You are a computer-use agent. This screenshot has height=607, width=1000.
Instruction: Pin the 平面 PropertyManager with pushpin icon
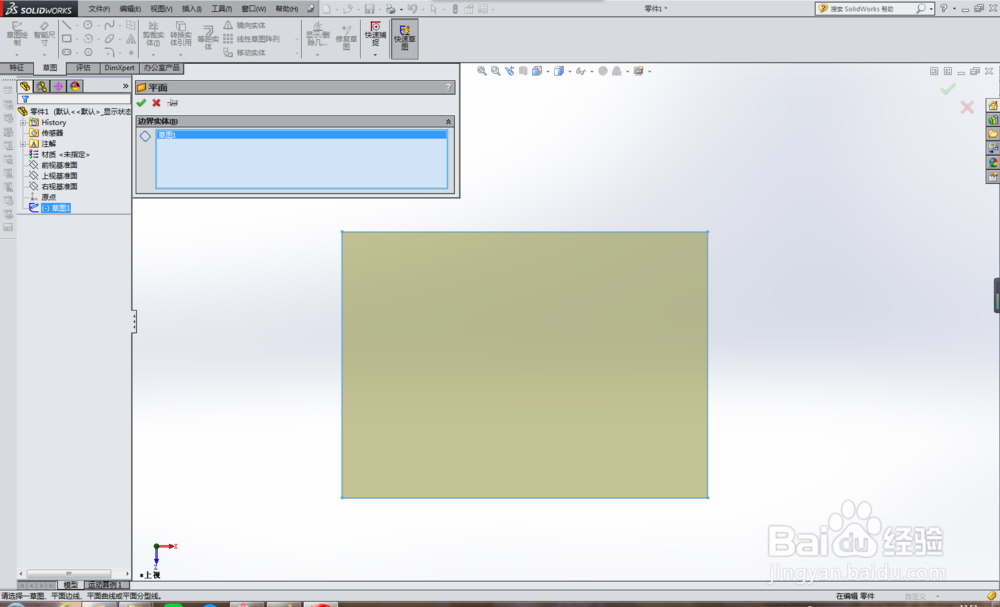coord(172,103)
